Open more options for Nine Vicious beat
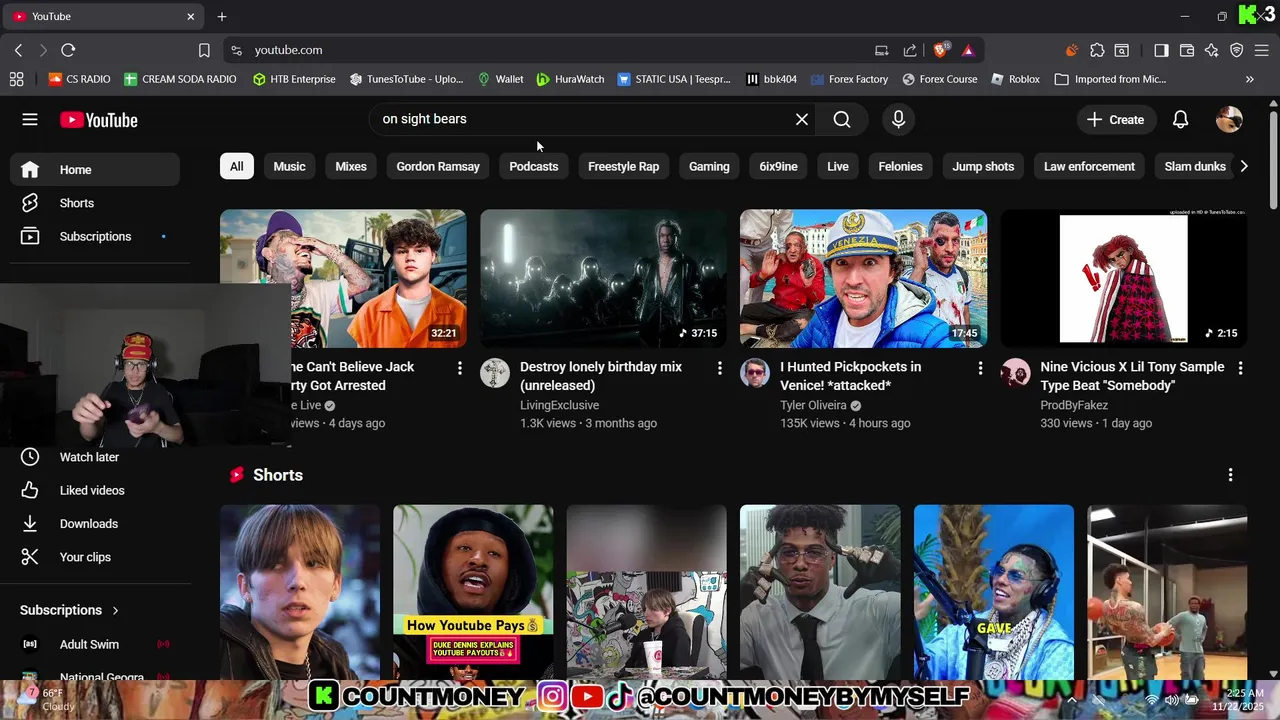Image resolution: width=1280 pixels, height=720 pixels. click(1240, 368)
